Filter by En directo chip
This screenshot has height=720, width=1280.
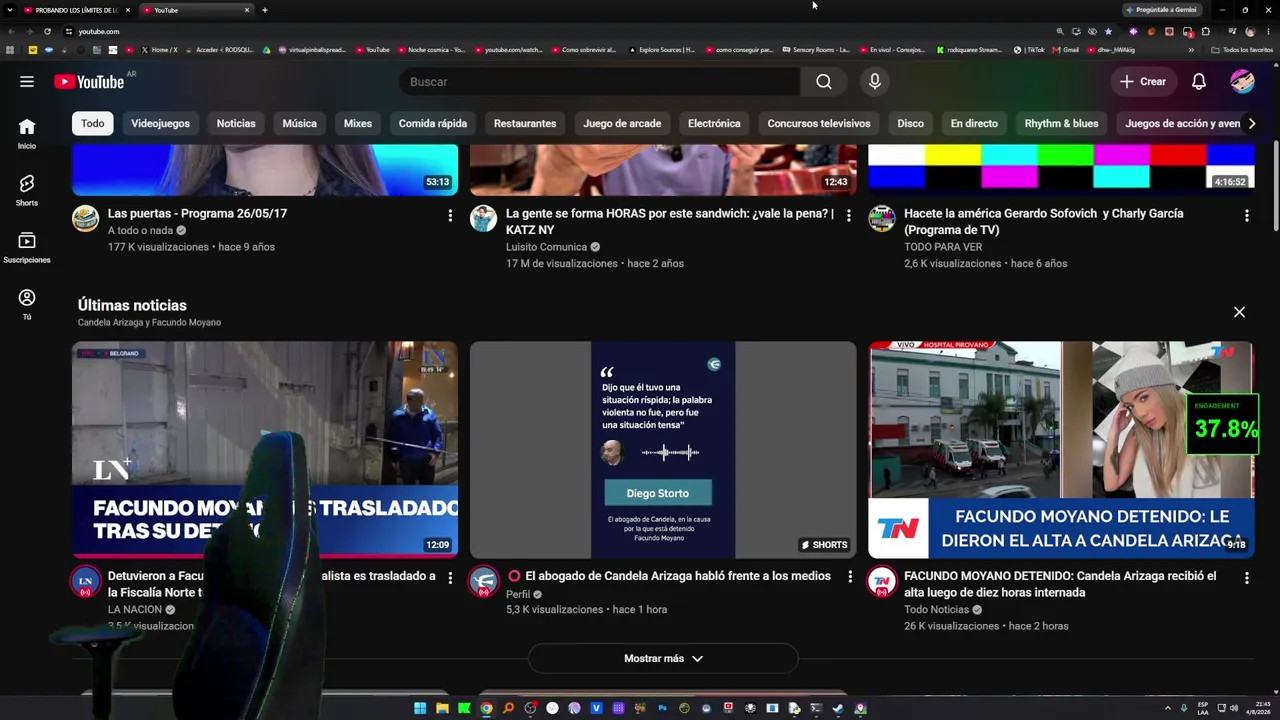pos(974,124)
